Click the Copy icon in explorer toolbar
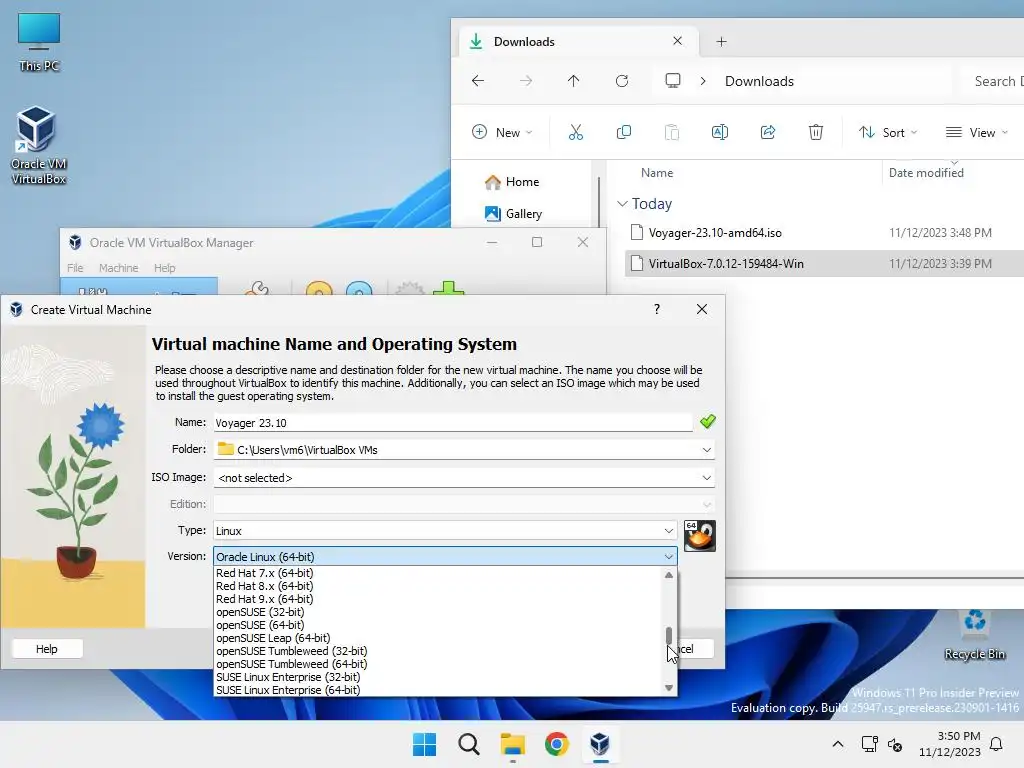 (x=624, y=133)
